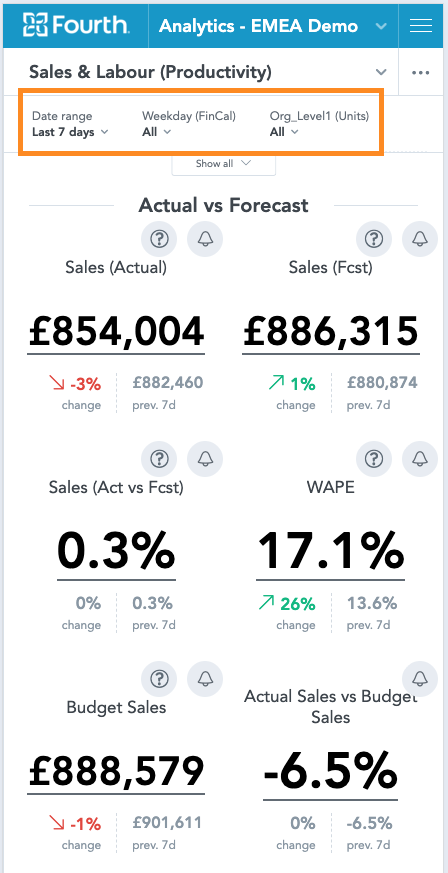
Task: Open help for WAPE metric
Action: tap(374, 459)
